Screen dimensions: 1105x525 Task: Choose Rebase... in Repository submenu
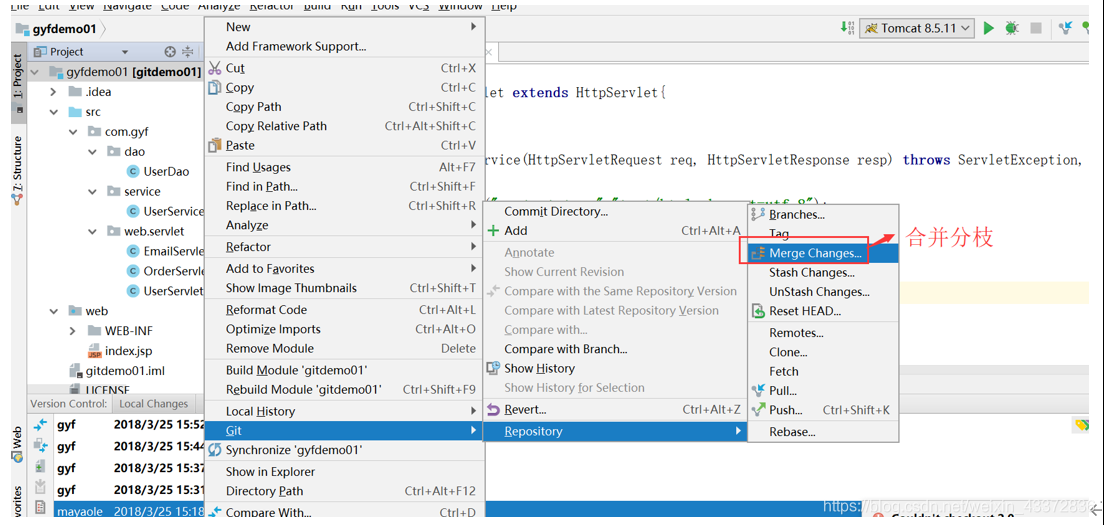(x=822, y=432)
